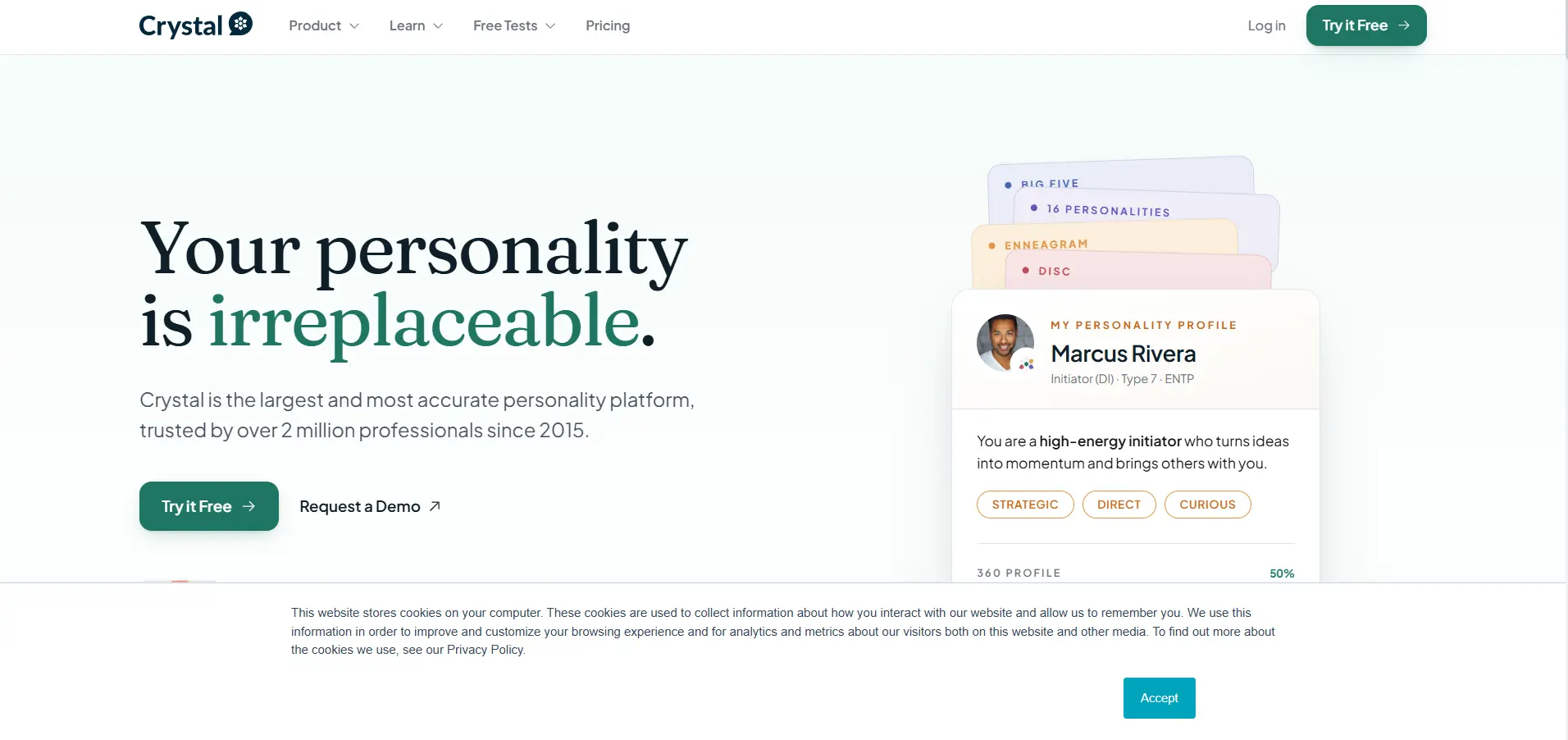This screenshot has height=740, width=1568.
Task: Click arrow icon in header Try it Free
Action: 1404,25
